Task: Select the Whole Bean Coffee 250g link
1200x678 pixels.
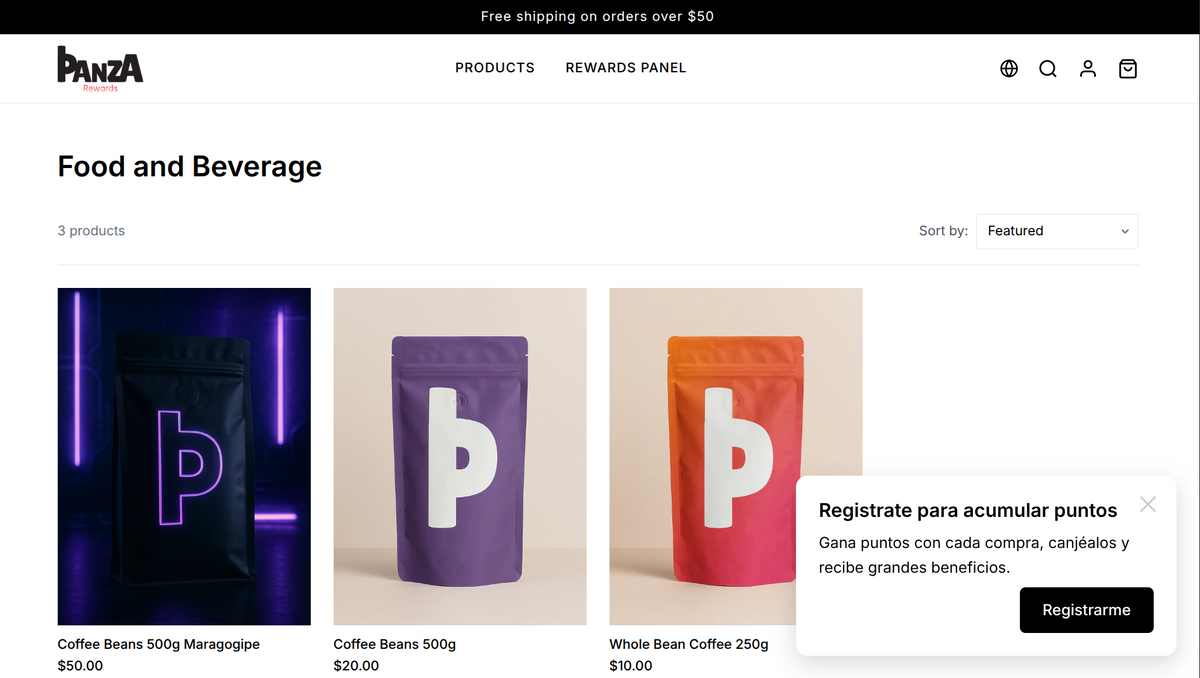Action: coord(689,644)
